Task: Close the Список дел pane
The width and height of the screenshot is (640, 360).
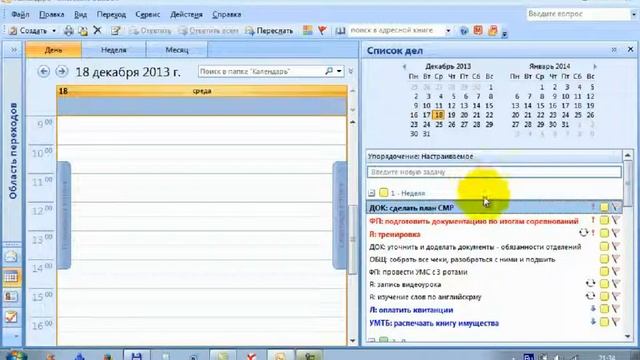Action: pyautogui.click(x=631, y=49)
